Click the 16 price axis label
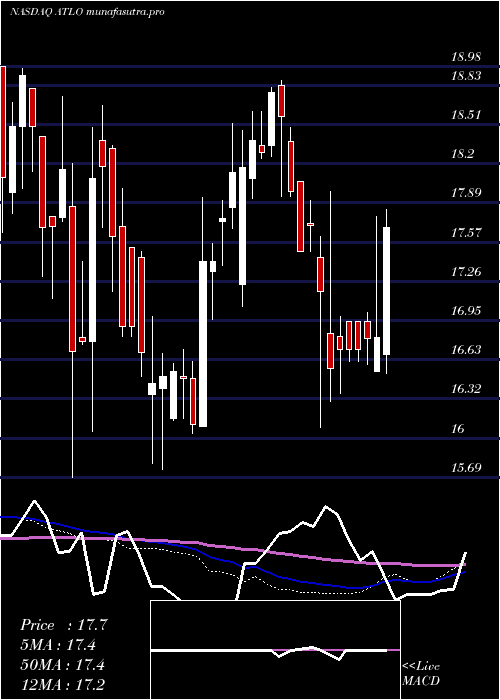 [458, 429]
